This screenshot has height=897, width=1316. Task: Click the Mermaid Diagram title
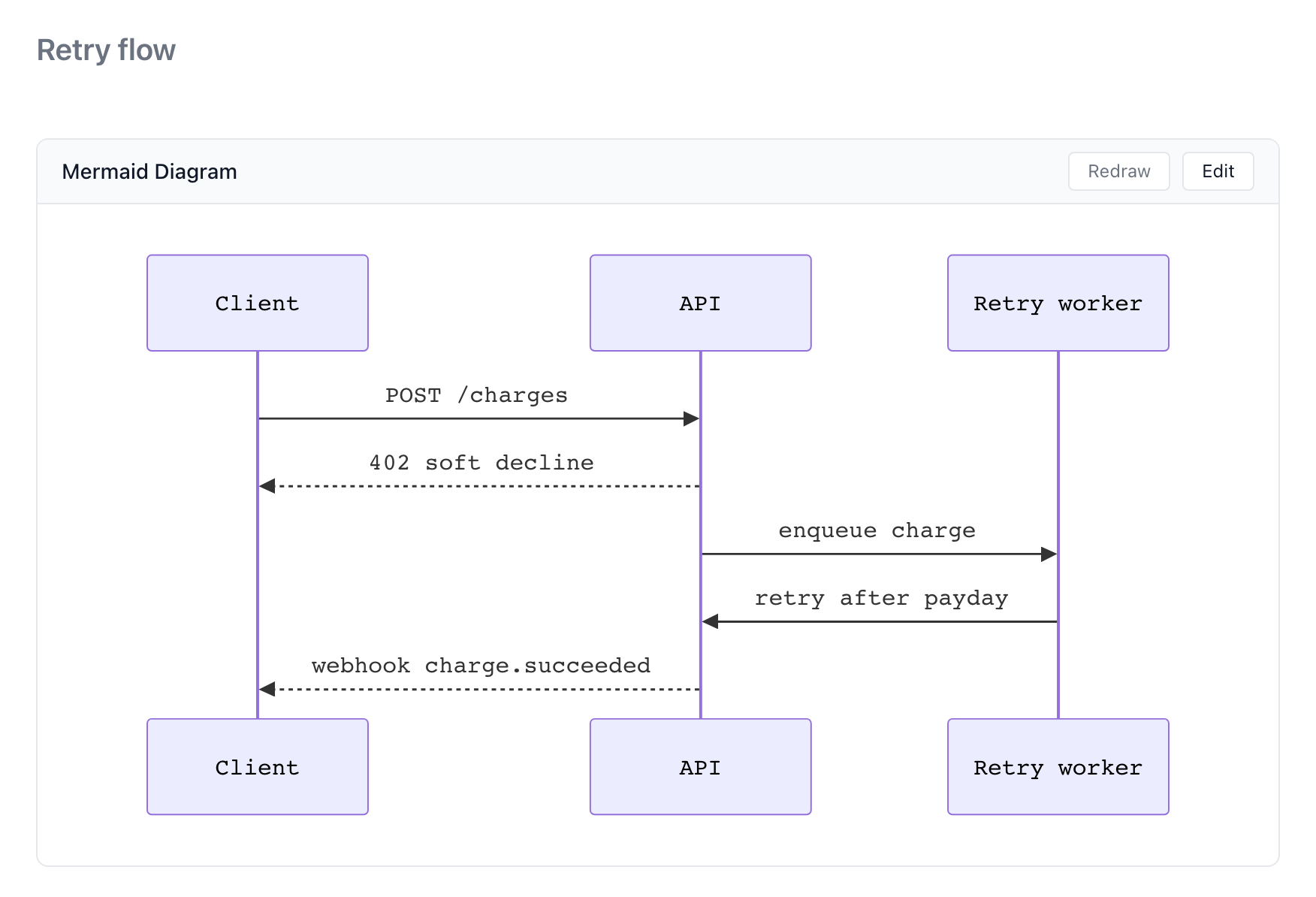(x=149, y=171)
